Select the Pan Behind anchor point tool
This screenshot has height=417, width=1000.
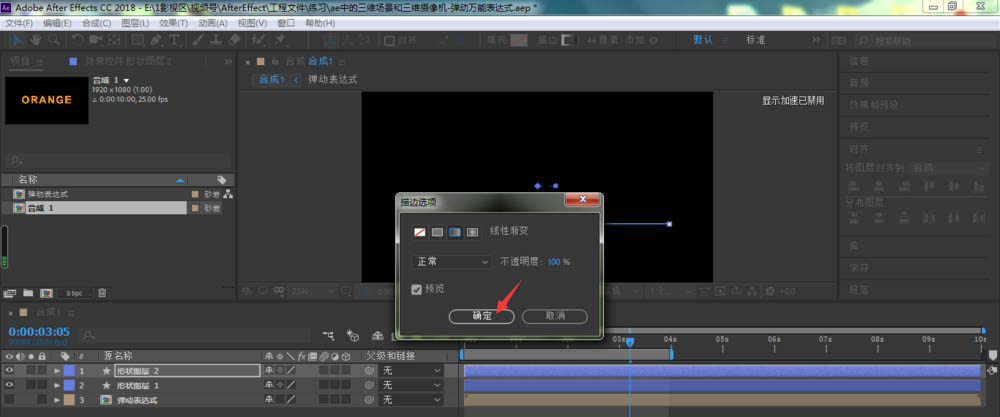coord(114,40)
